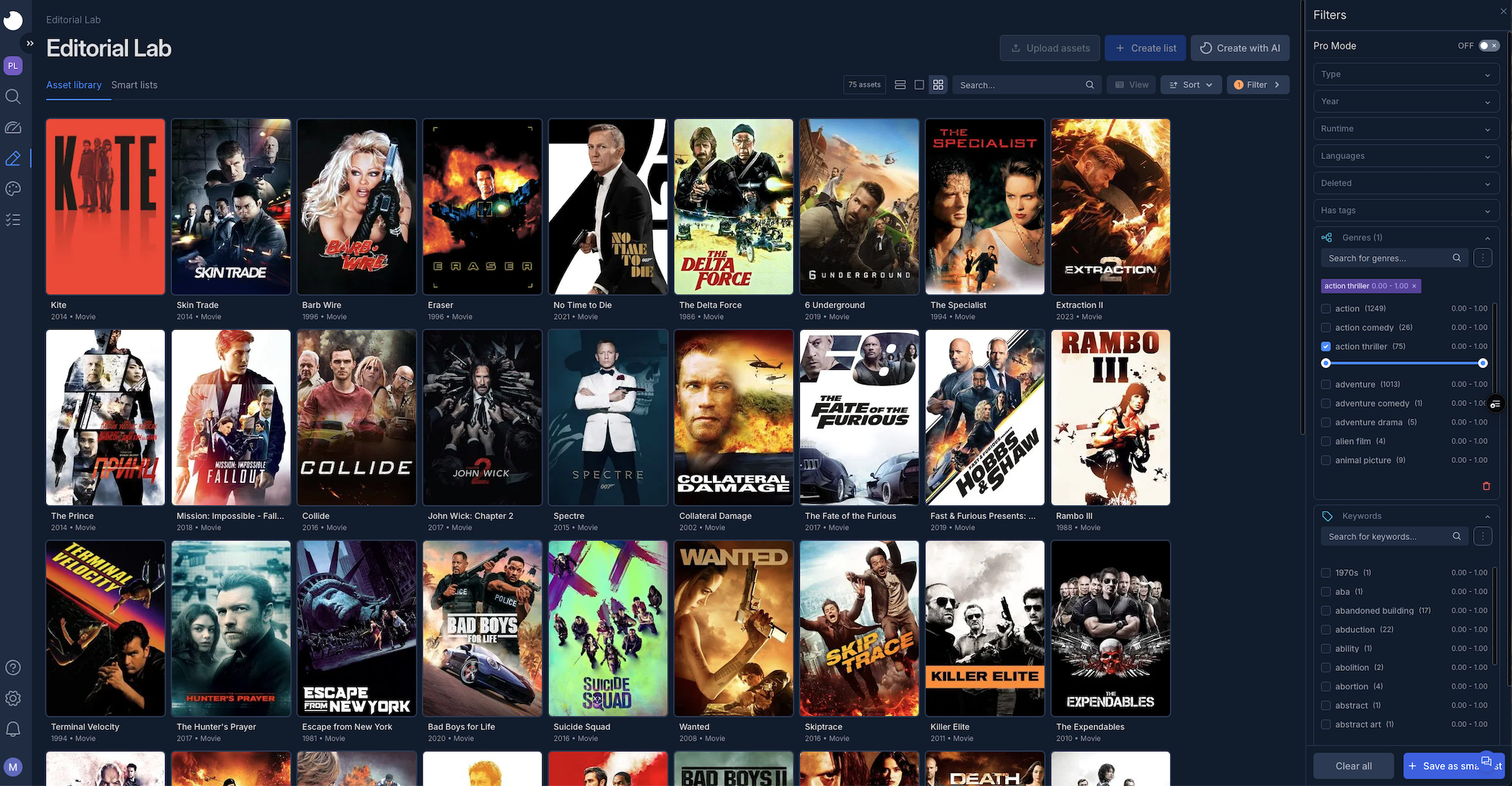The width and height of the screenshot is (1512, 786).
Task: Open notifications bell icon
Action: coord(13,729)
